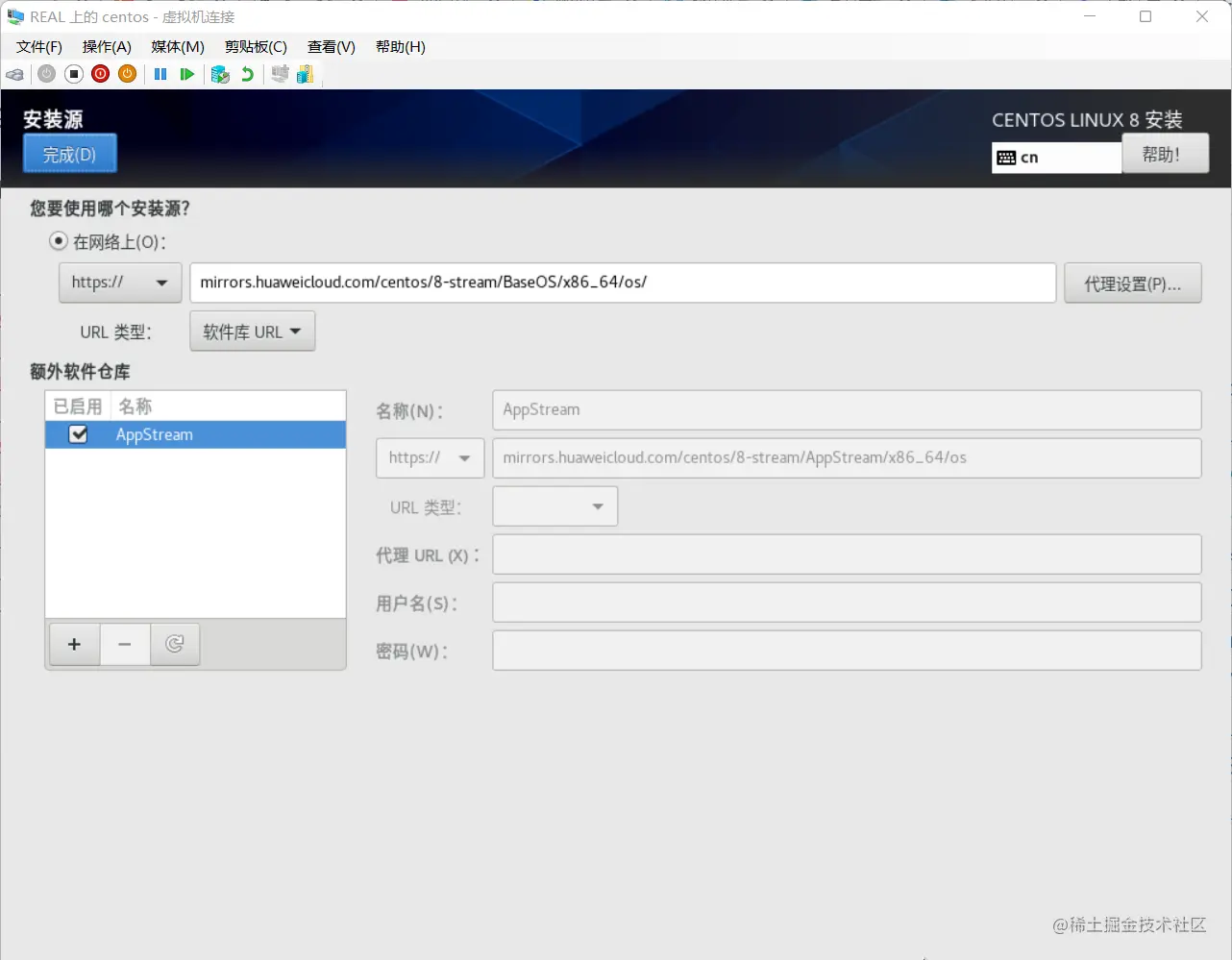Click the keyboard layout cn indicator
The width and height of the screenshot is (1232, 960).
tap(1056, 158)
